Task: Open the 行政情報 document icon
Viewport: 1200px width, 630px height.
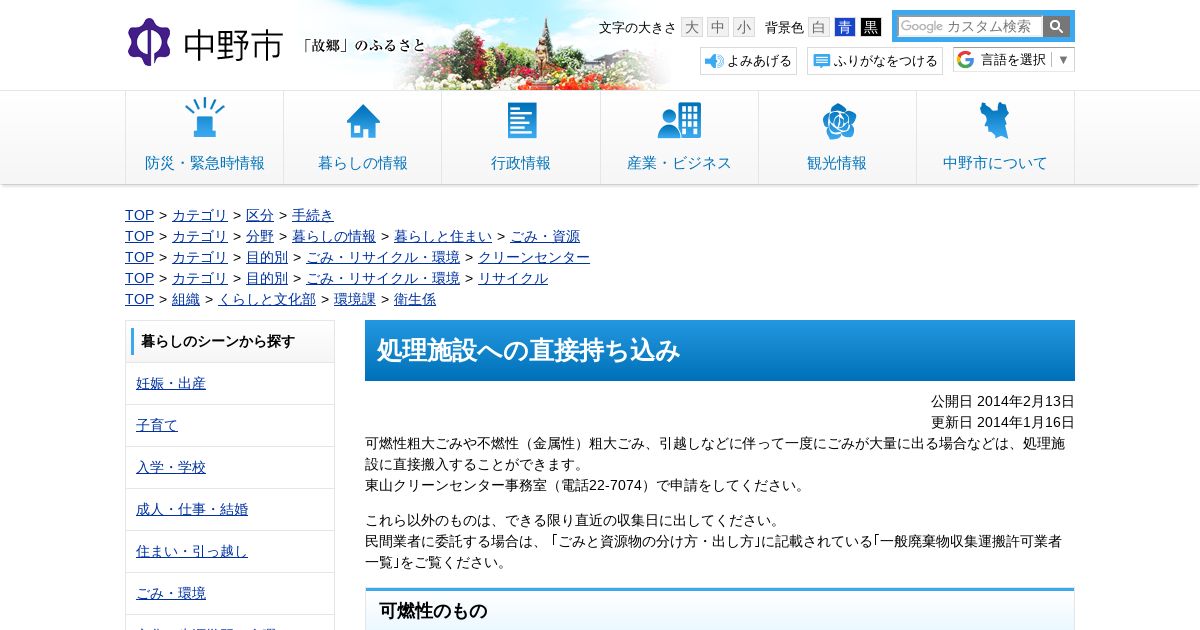Action: (x=521, y=120)
